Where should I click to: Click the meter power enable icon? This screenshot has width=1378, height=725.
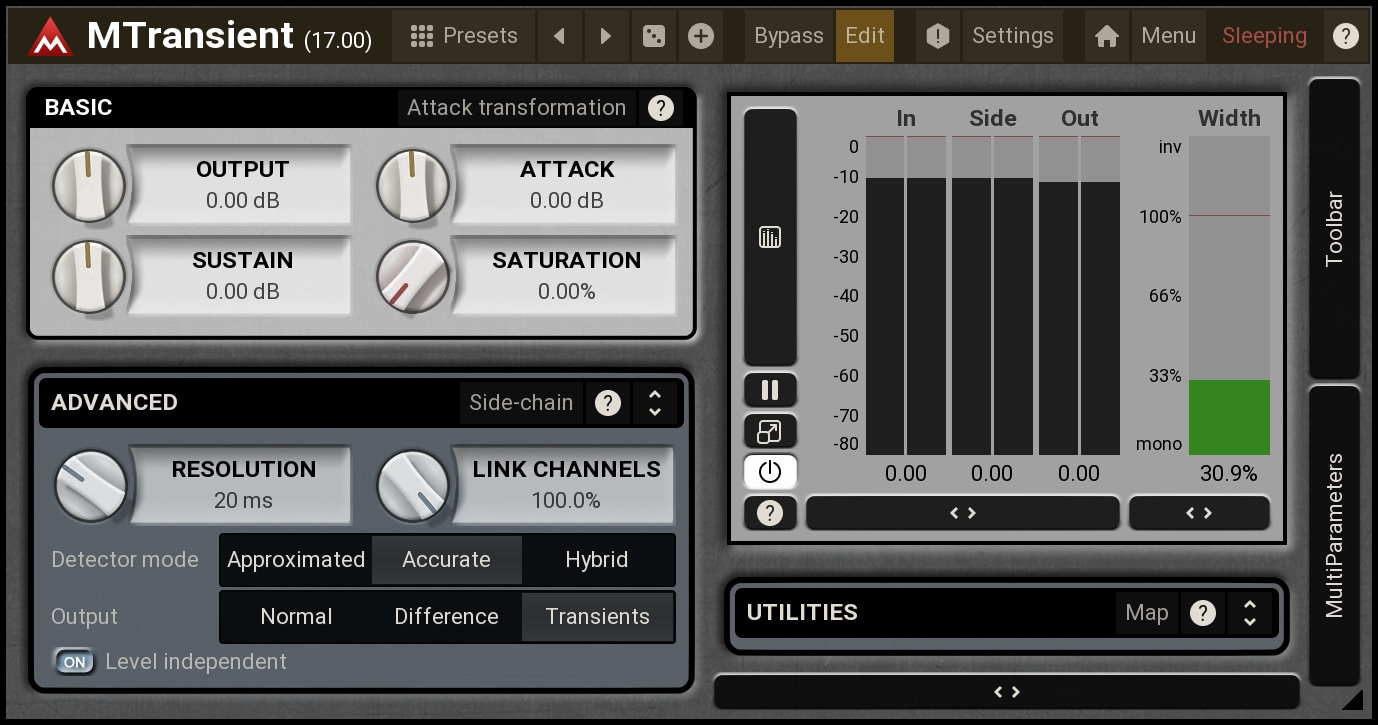[x=770, y=472]
